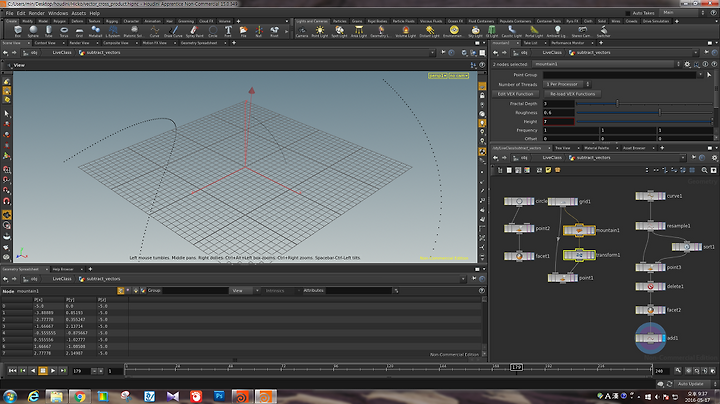Add an Area Light from the shelf
The width and height of the screenshot is (720, 404).
click(x=359, y=31)
